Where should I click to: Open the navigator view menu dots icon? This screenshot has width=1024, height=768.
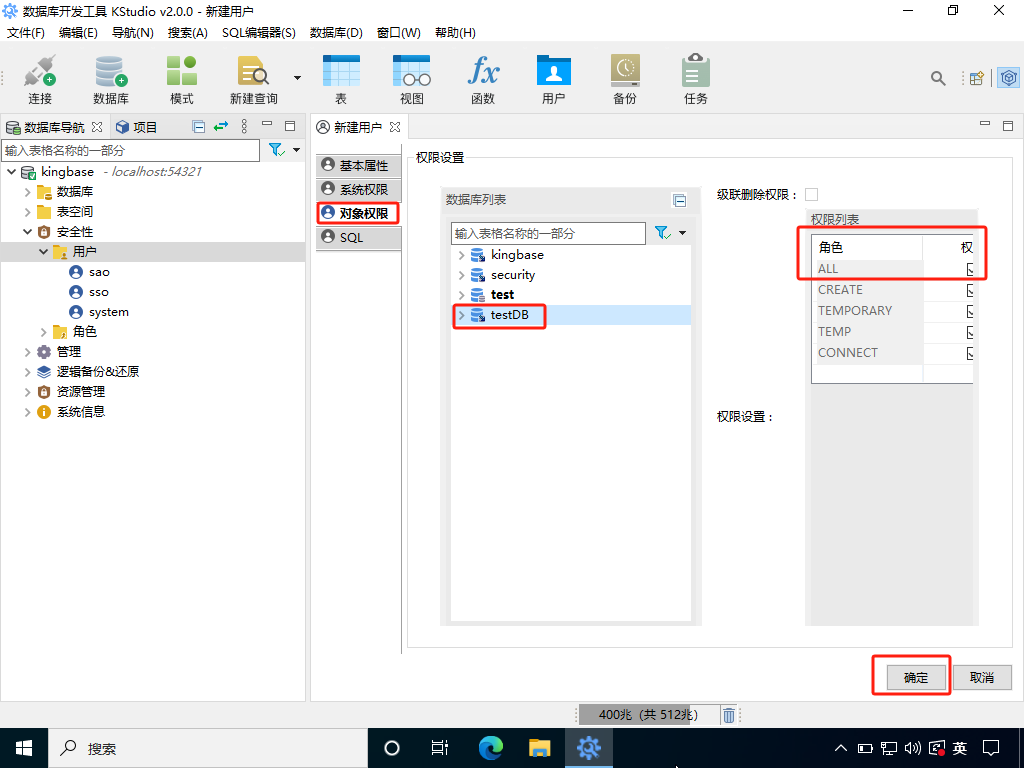click(x=244, y=126)
